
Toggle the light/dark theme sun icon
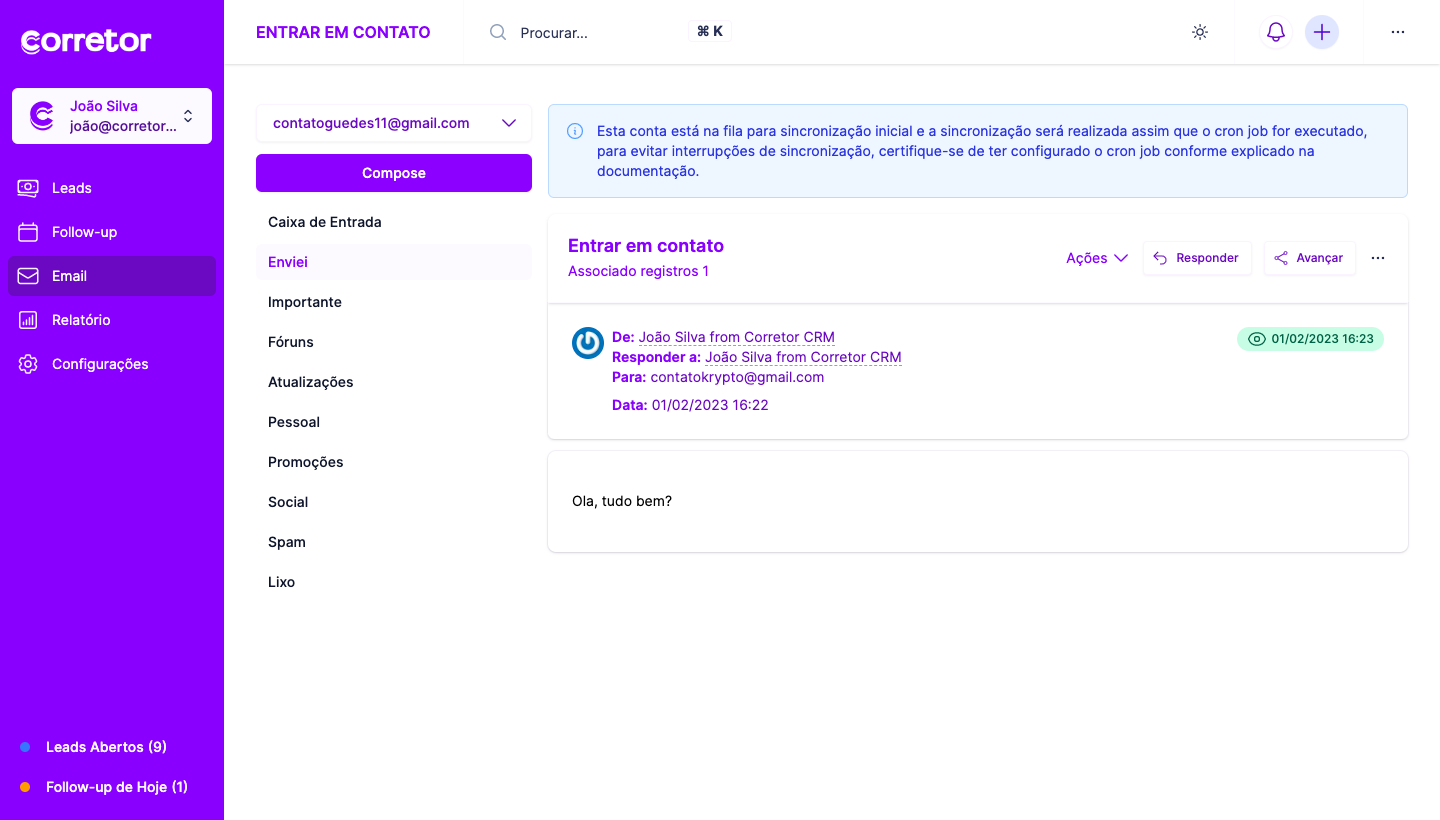click(1200, 32)
